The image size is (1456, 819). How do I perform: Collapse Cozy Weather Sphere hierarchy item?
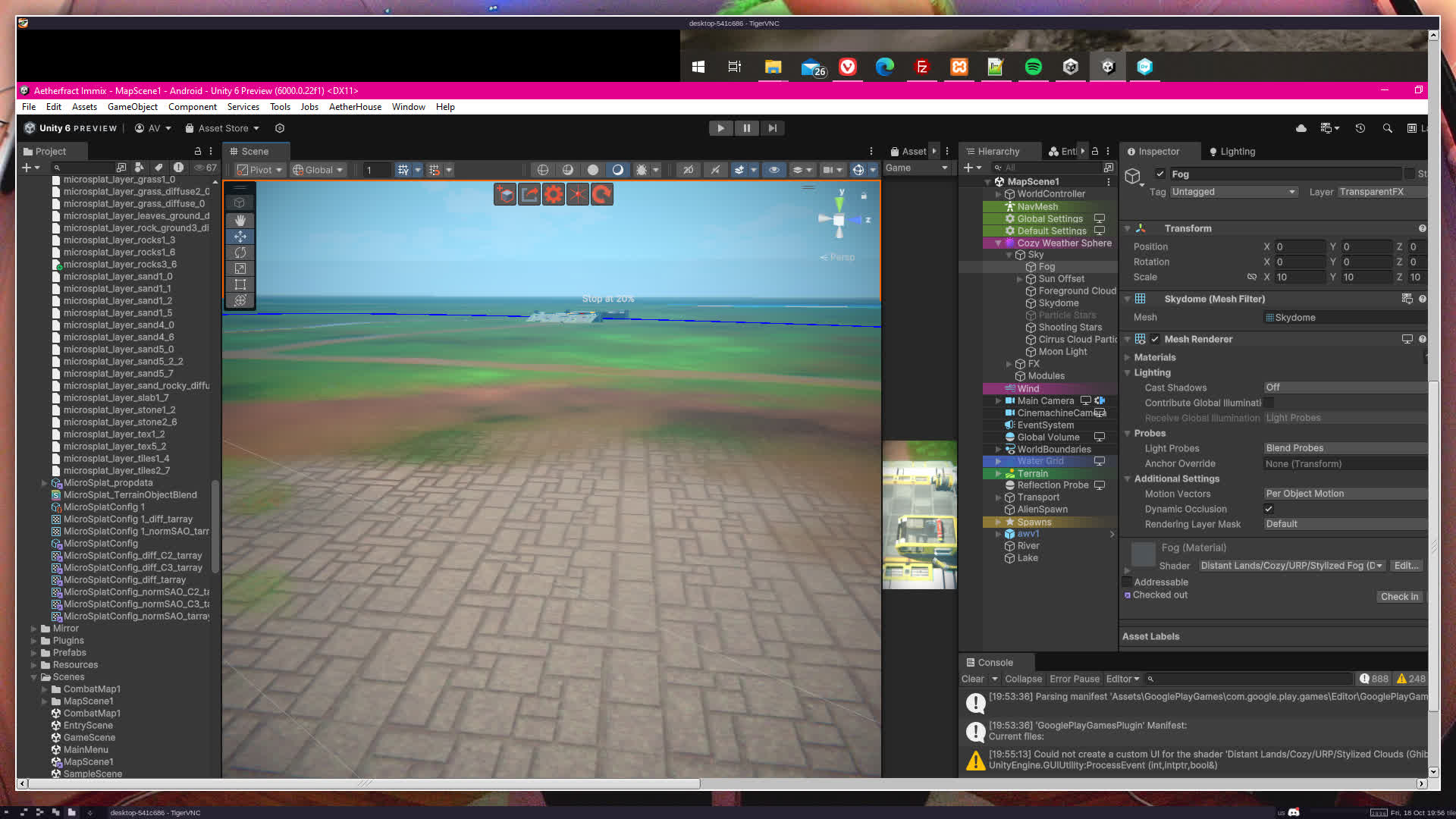point(998,243)
